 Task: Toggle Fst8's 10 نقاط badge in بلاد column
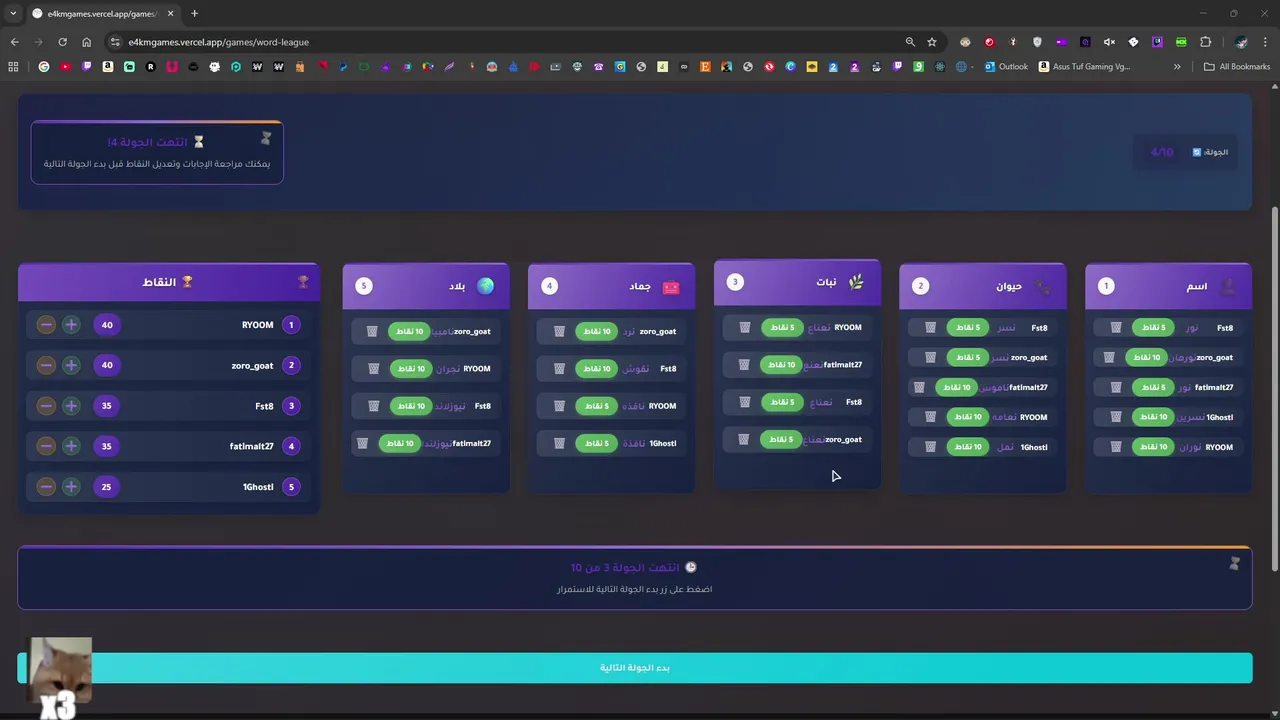[410, 406]
